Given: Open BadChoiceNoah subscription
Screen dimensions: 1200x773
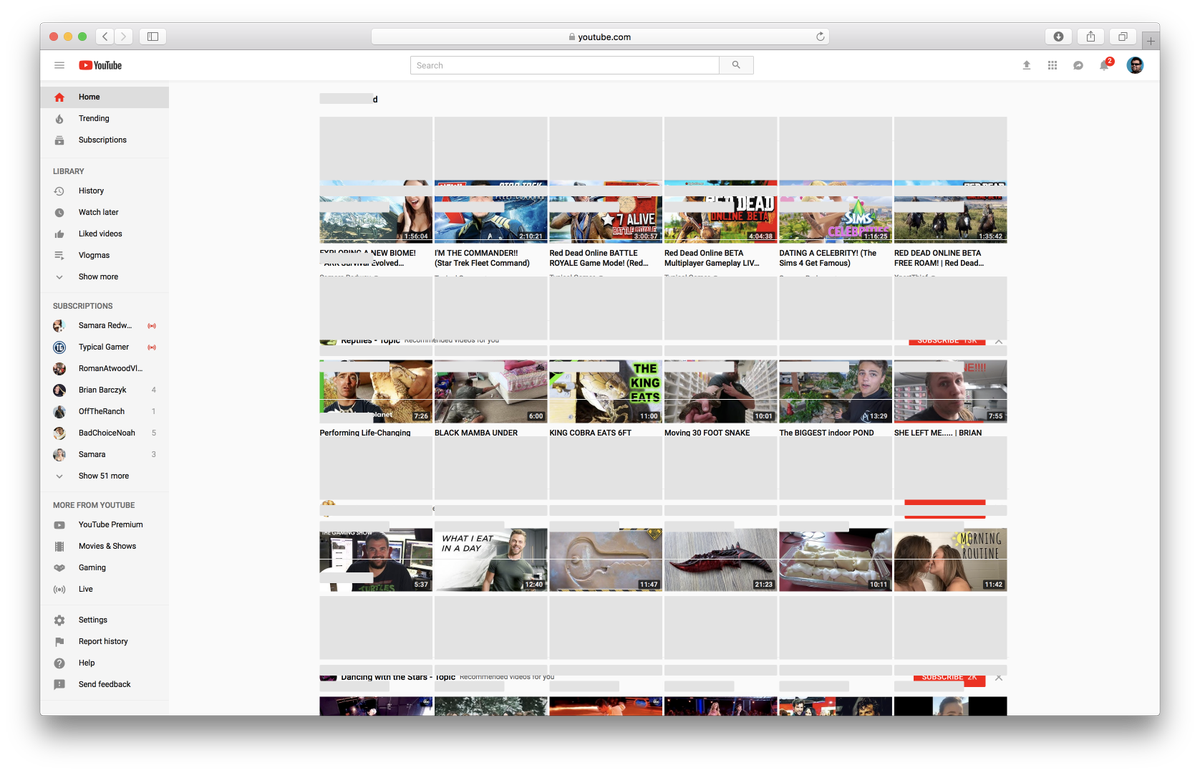Looking at the screenshot, I should pyautogui.click(x=104, y=433).
